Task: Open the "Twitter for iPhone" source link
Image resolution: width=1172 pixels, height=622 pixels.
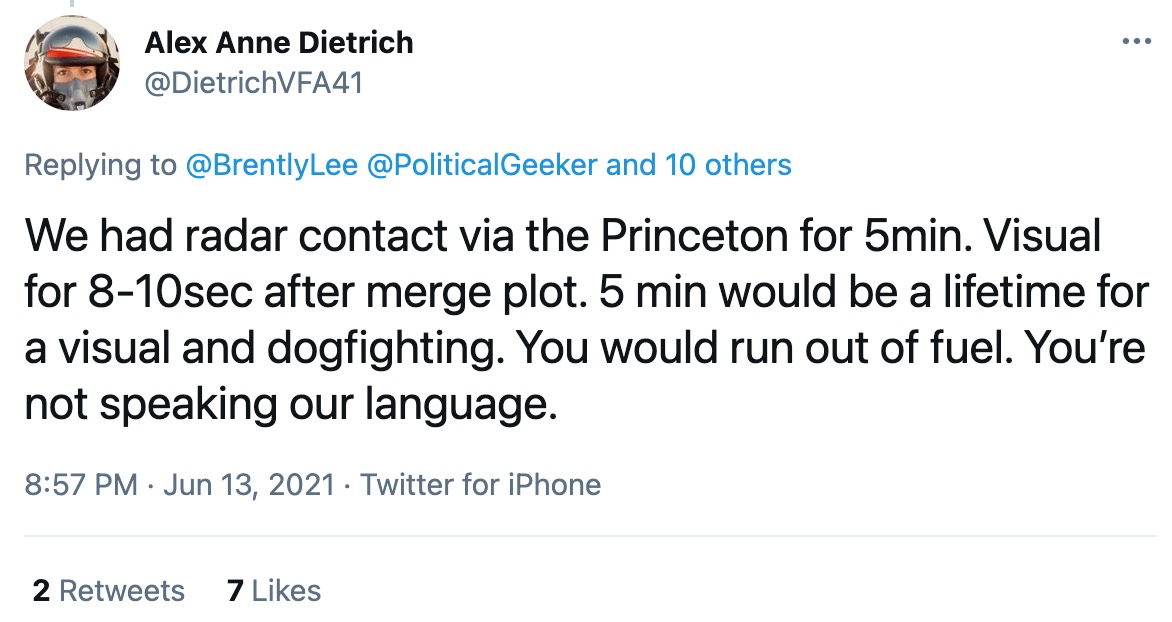Action: (480, 486)
